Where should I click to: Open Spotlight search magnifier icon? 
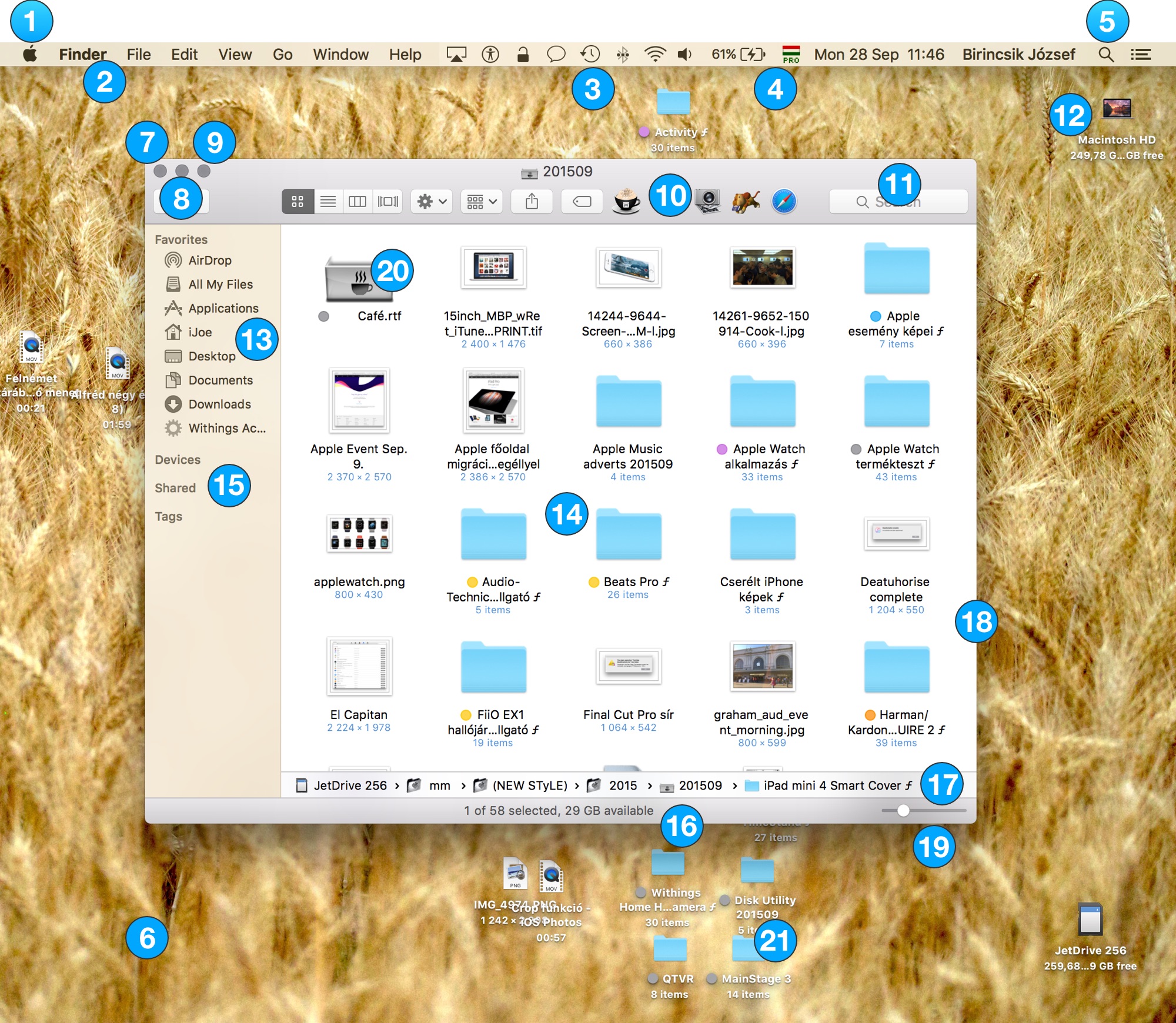point(1106,55)
